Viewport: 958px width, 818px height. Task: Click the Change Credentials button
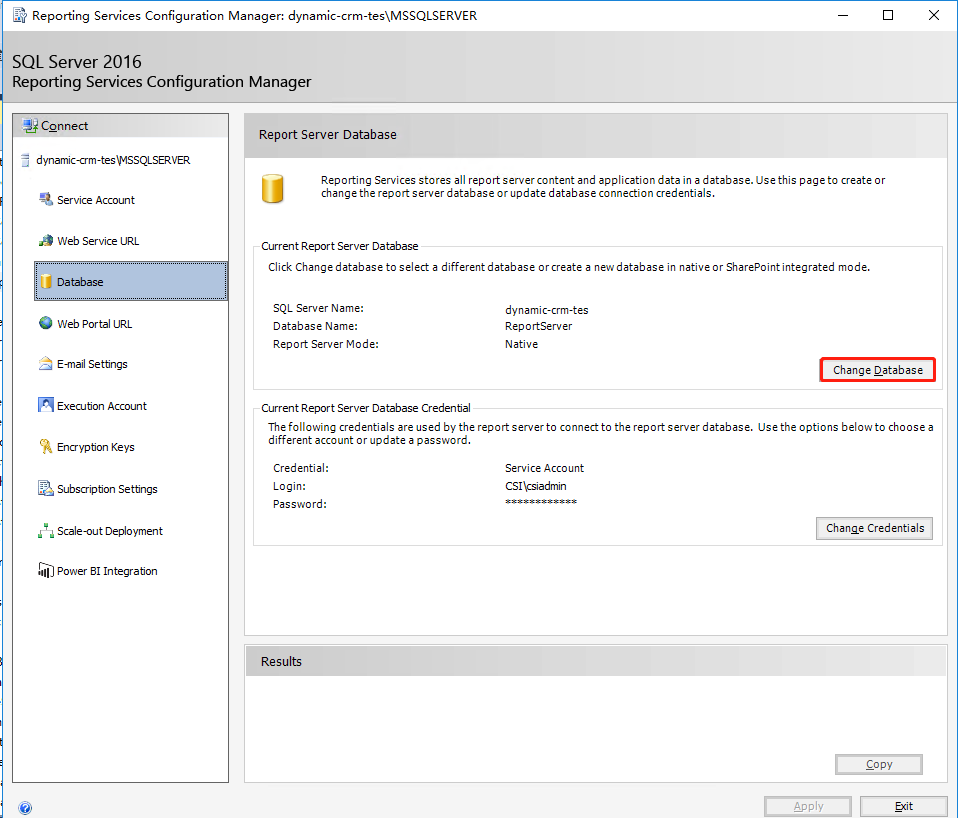[874, 528]
